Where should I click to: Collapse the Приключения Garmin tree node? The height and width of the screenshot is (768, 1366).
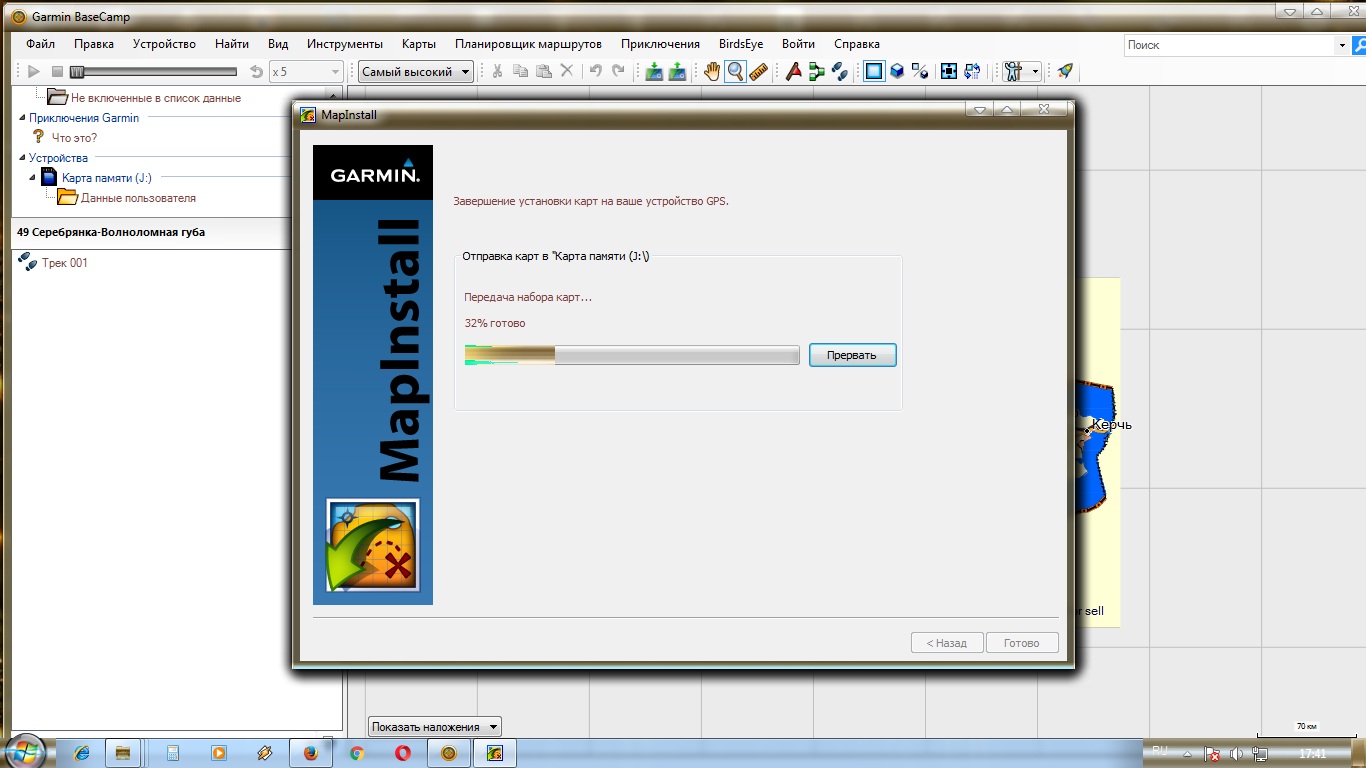pos(22,118)
